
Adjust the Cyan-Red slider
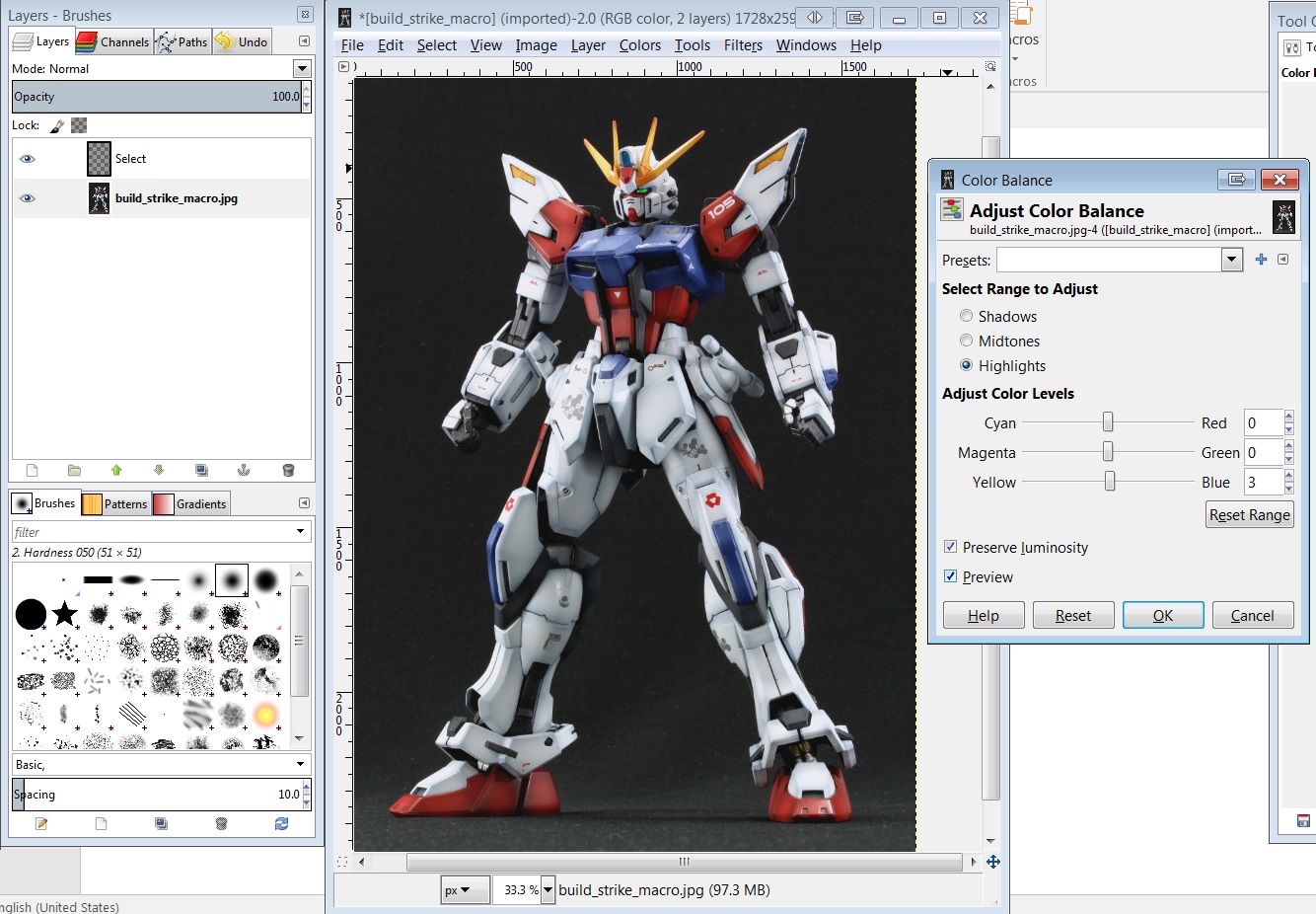(1108, 422)
